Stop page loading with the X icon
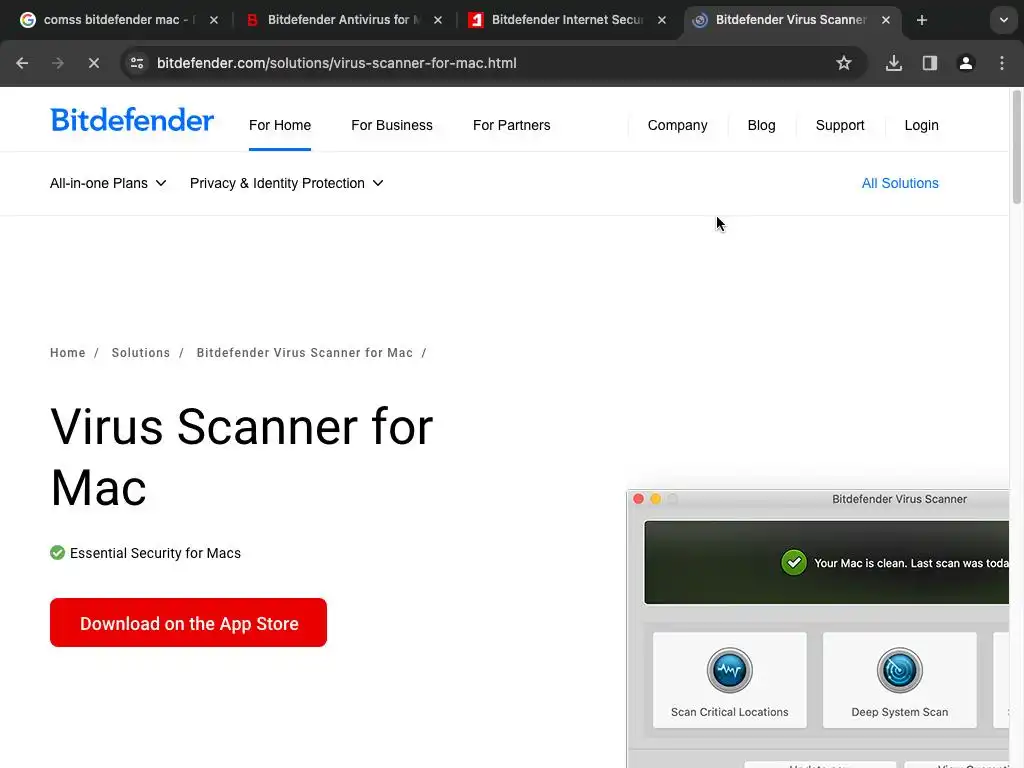 point(94,63)
